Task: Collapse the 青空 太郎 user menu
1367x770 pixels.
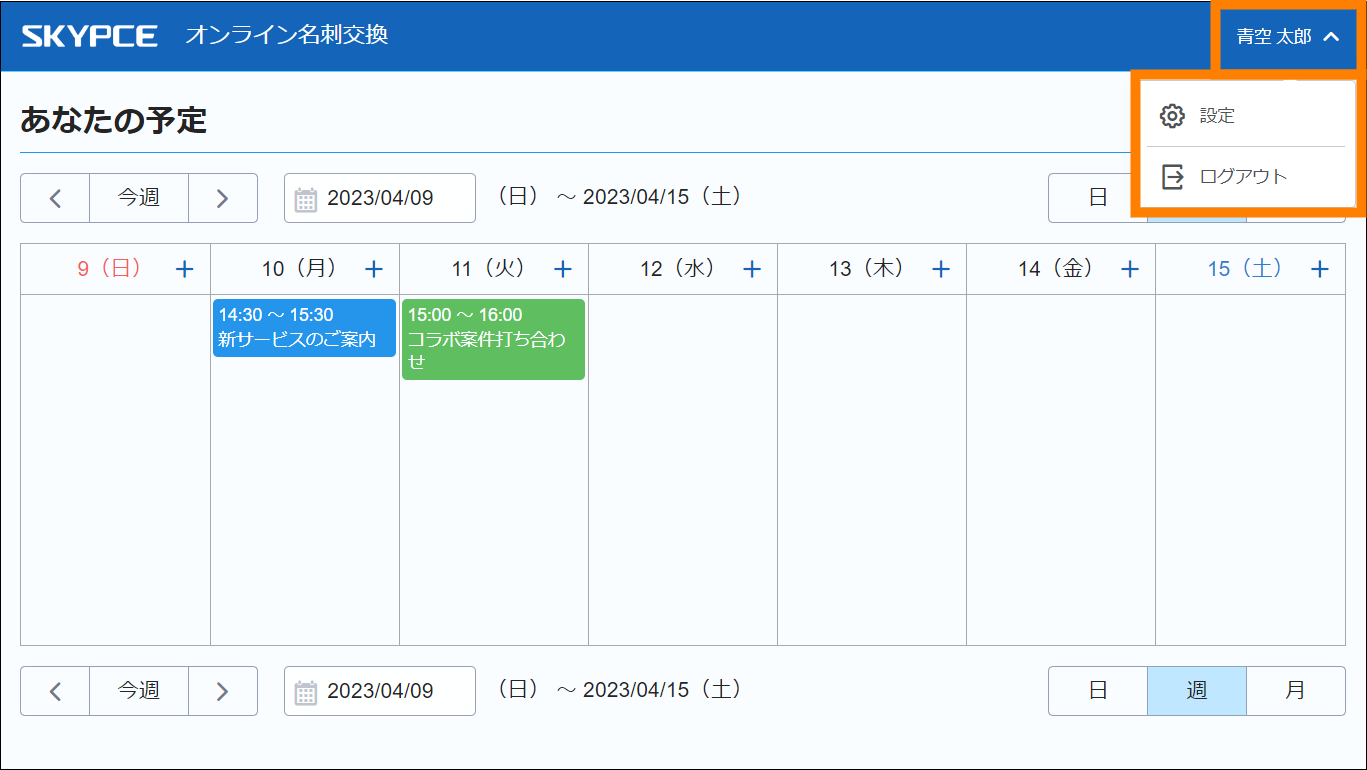Action: (1287, 37)
